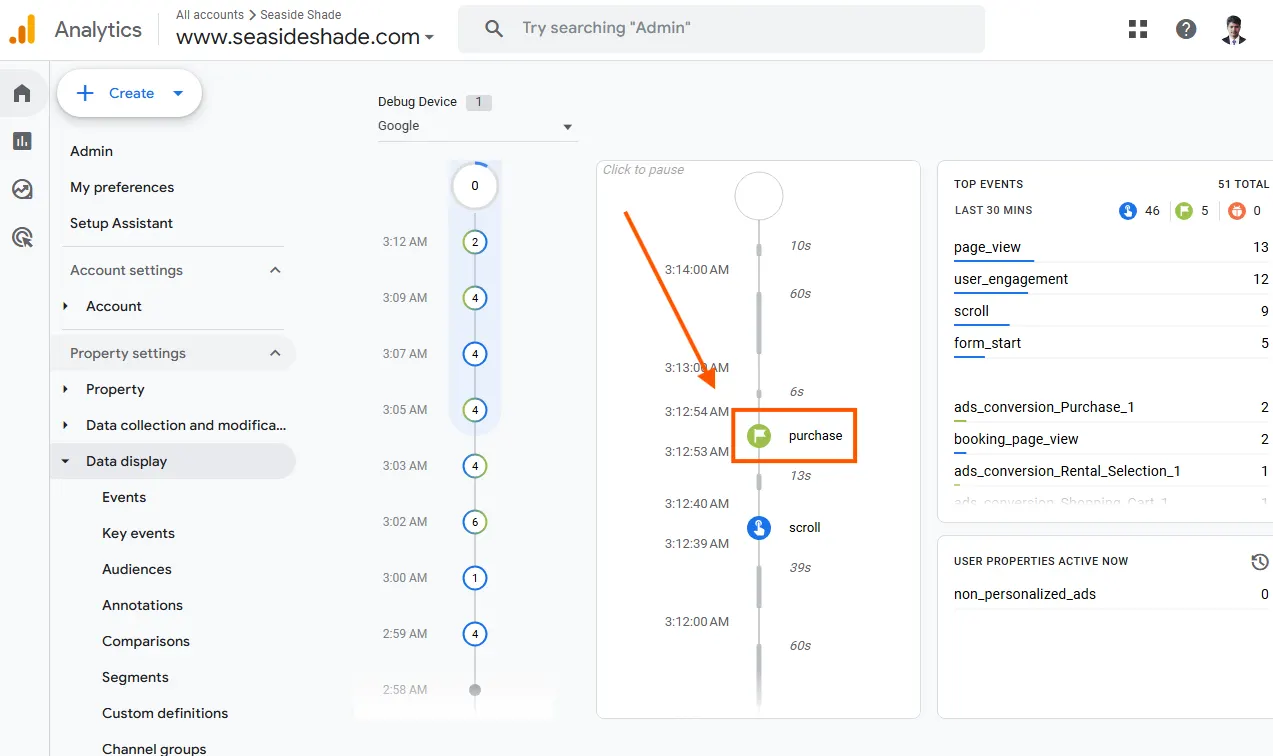Open My preferences
The image size is (1273, 756).
coord(122,187)
